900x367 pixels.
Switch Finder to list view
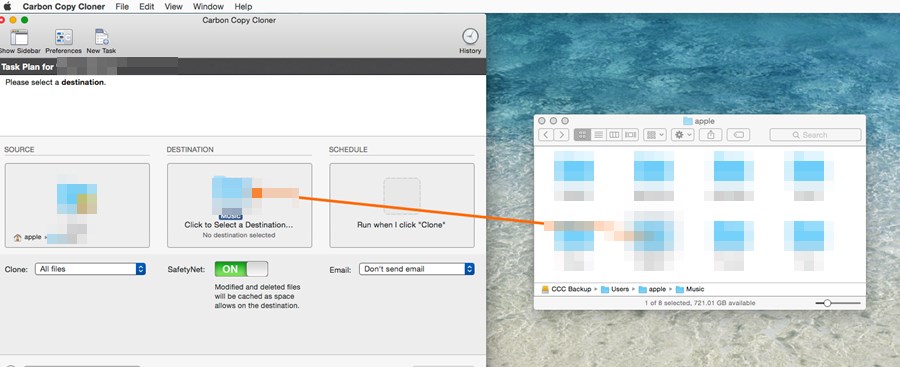[598, 134]
